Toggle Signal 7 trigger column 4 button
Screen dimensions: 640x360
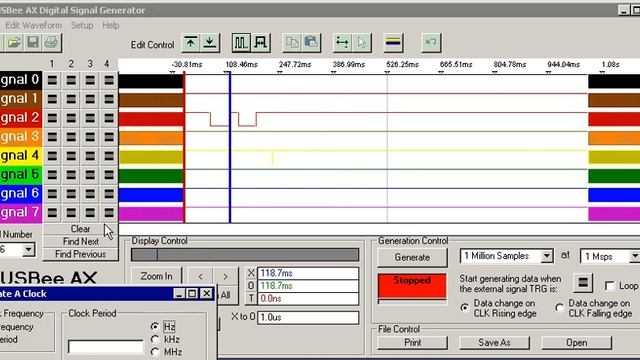coord(109,212)
